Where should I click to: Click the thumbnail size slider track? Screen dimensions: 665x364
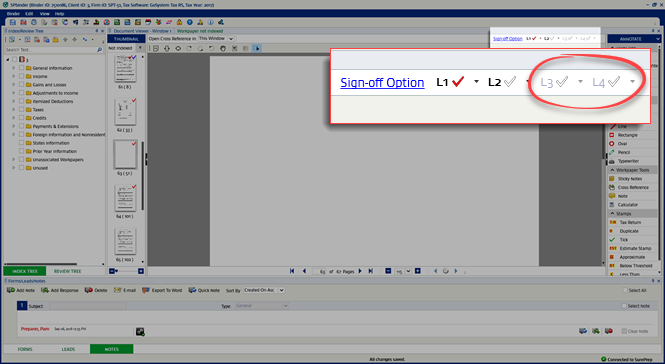click(x=128, y=271)
